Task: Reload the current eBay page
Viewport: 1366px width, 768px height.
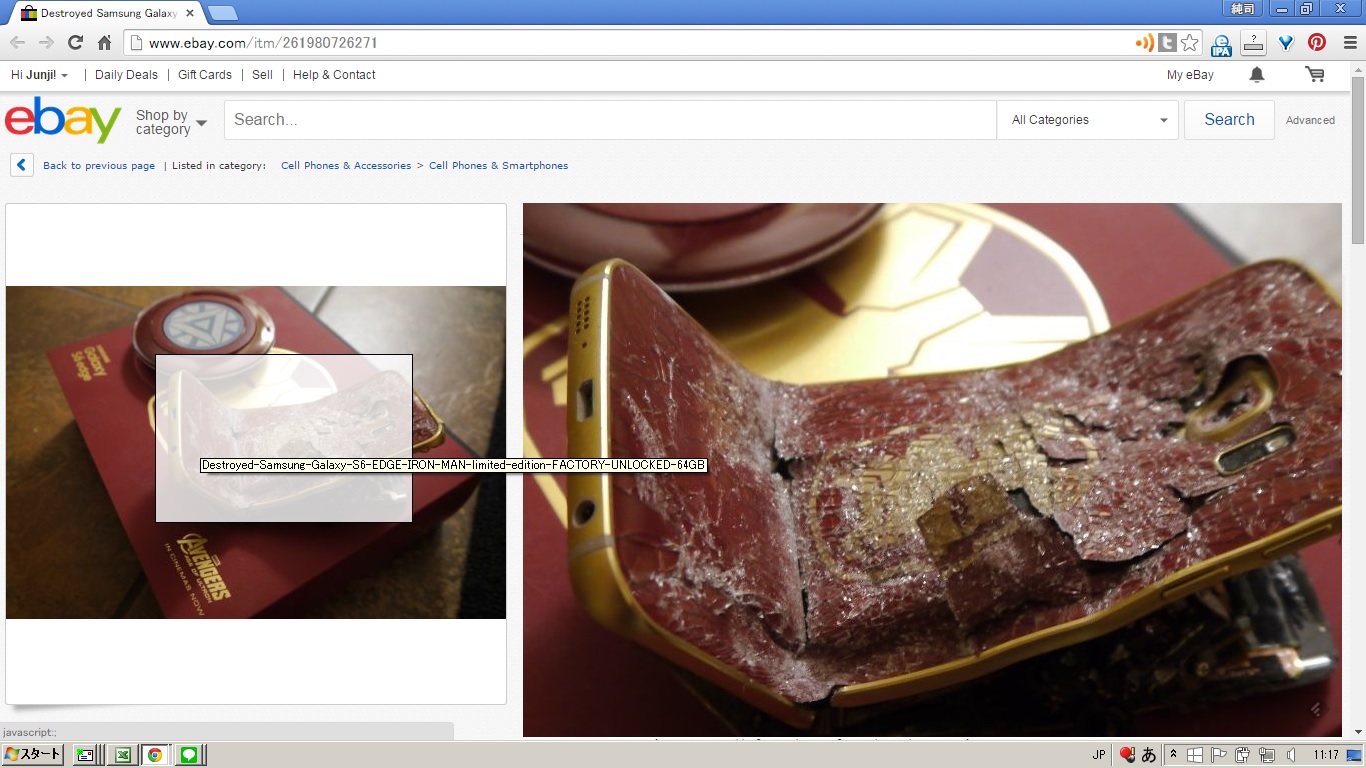Action: (75, 43)
